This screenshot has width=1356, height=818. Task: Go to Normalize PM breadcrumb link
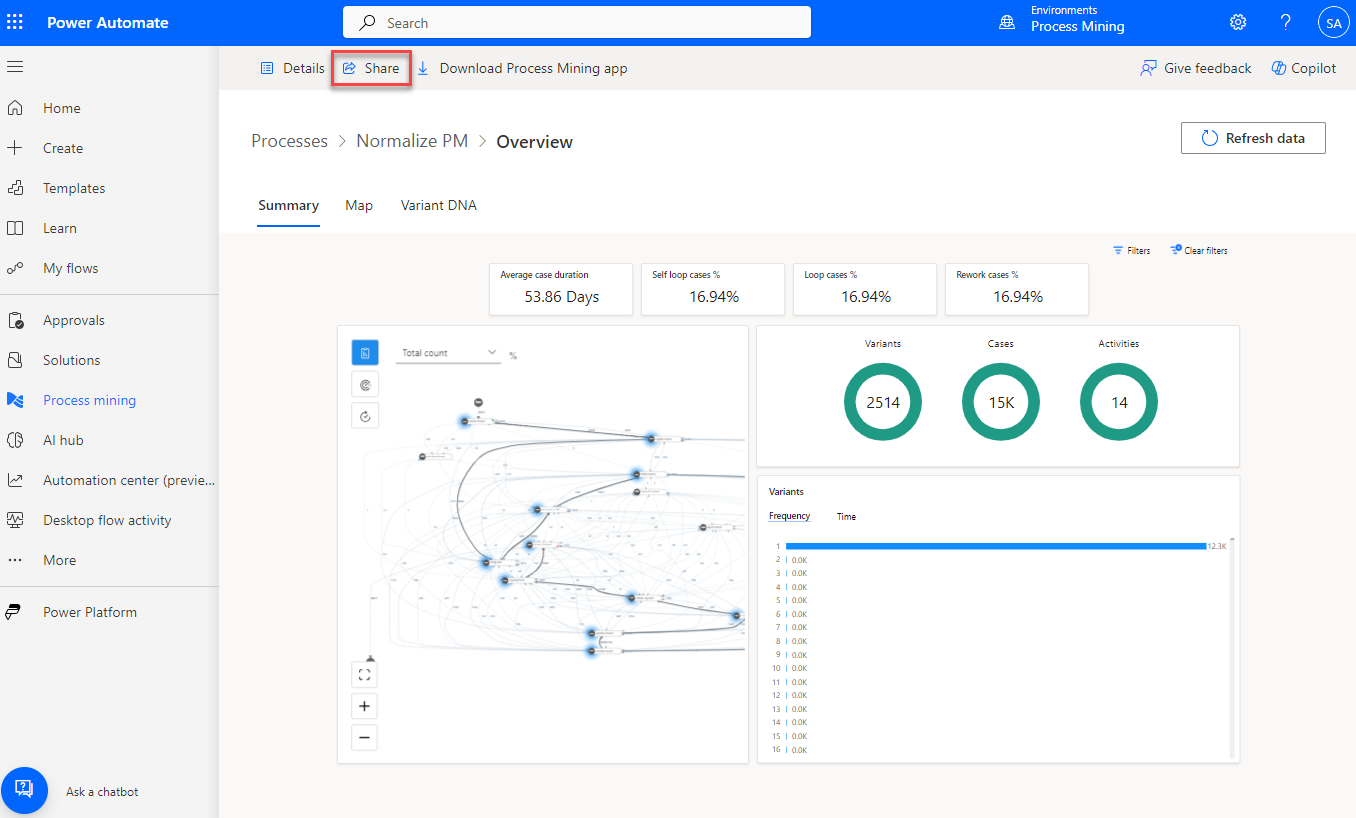(x=412, y=141)
